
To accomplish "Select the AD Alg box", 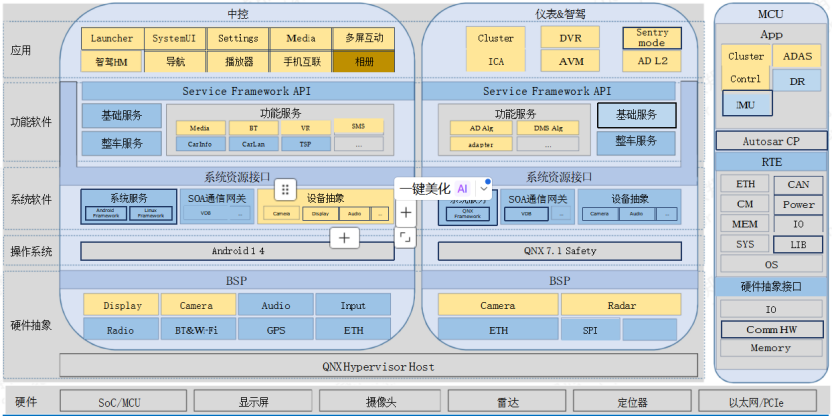I will [481, 128].
